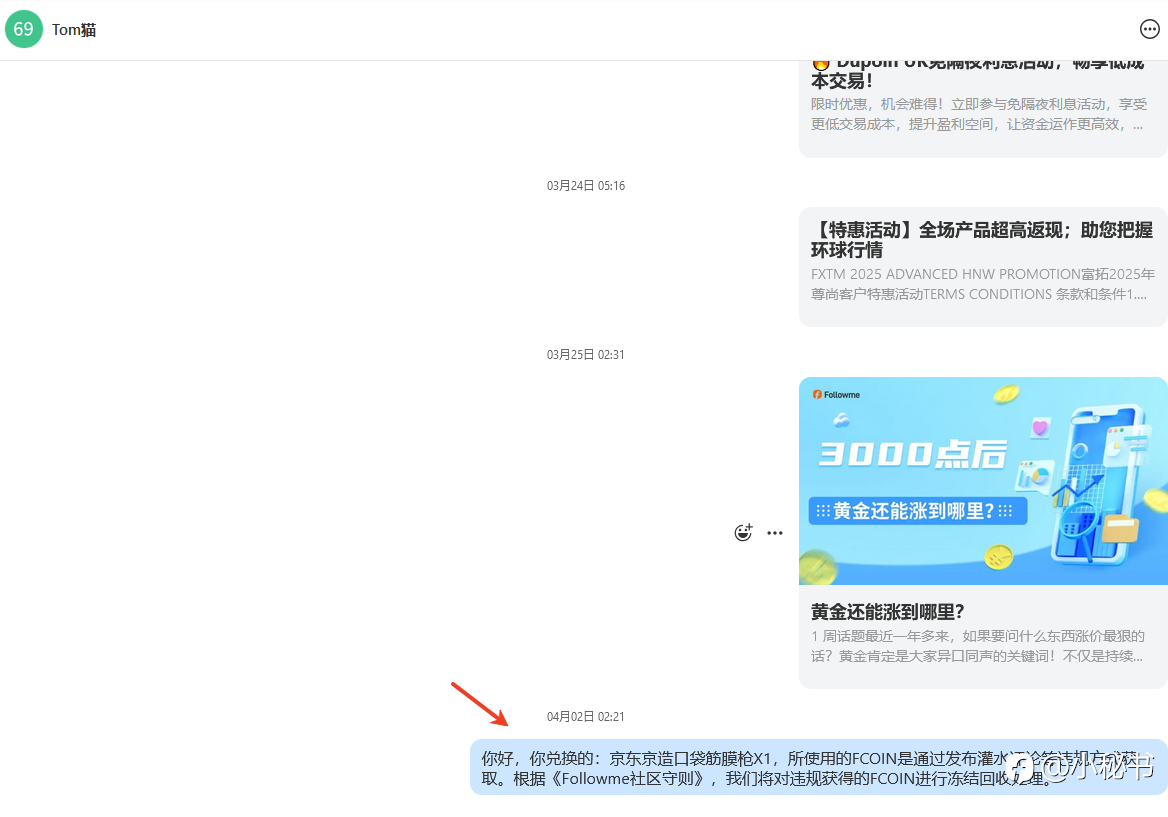The width and height of the screenshot is (1168, 817).
Task: Open the chat options menu in the header
Action: click(x=1149, y=29)
